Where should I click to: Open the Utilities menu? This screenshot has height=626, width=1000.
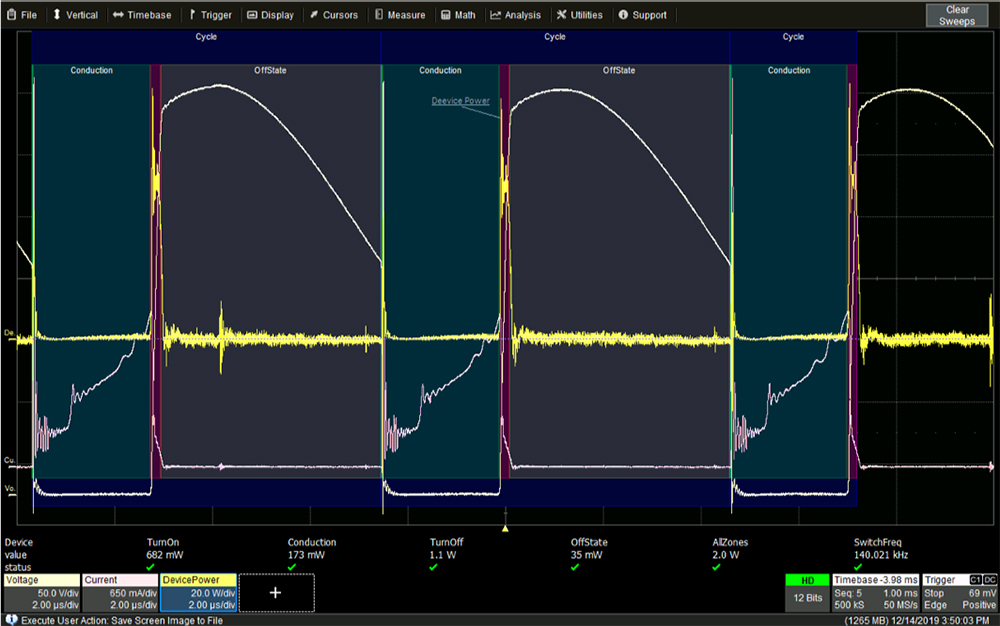[x=579, y=15]
